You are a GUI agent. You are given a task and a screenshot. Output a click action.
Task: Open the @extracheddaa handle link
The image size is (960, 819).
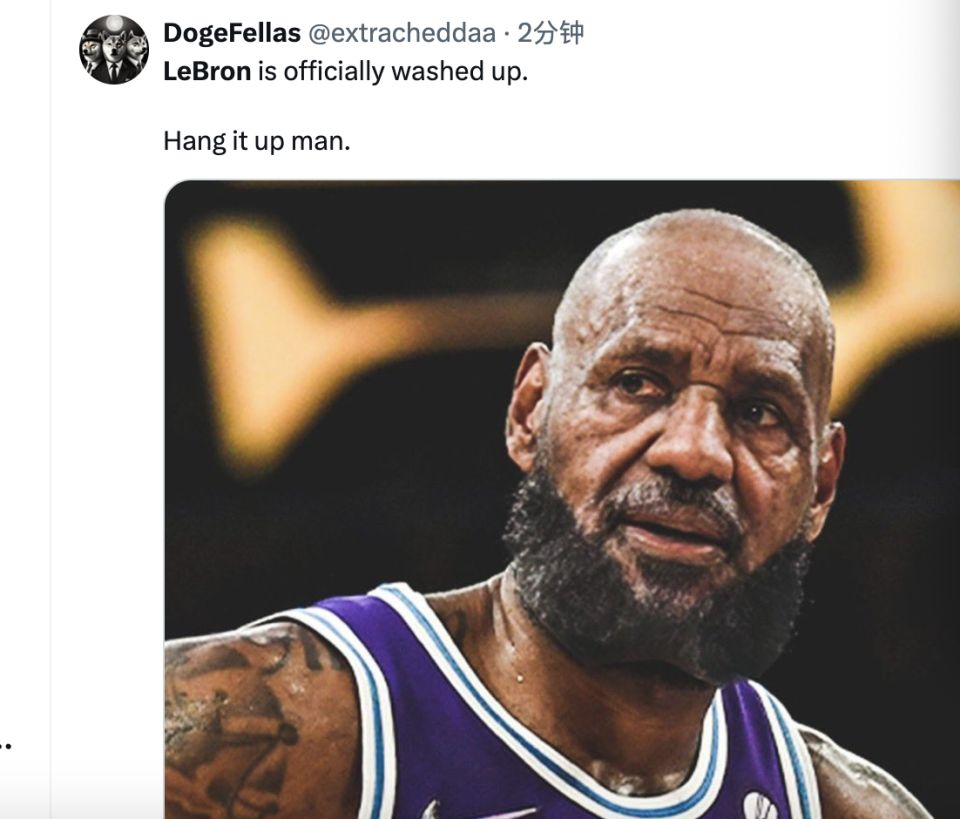click(402, 33)
